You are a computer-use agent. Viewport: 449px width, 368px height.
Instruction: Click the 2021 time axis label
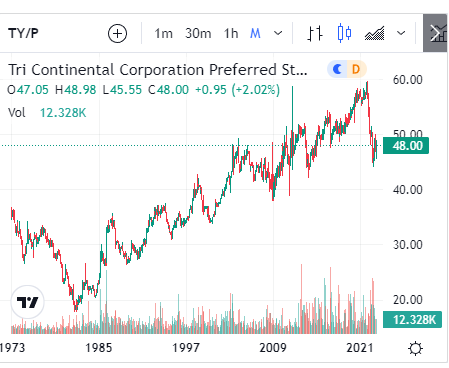tap(360, 348)
